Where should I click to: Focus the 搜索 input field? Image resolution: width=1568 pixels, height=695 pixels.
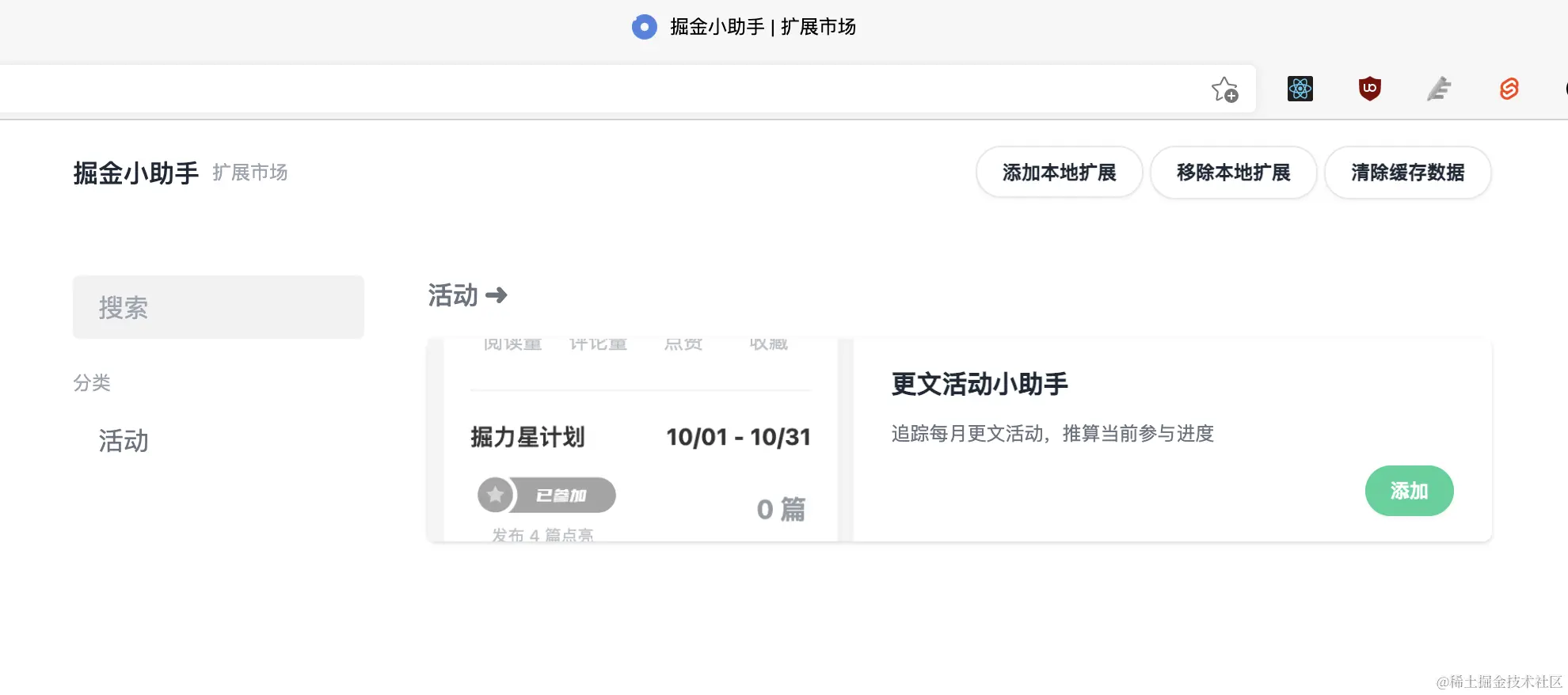[x=219, y=307]
